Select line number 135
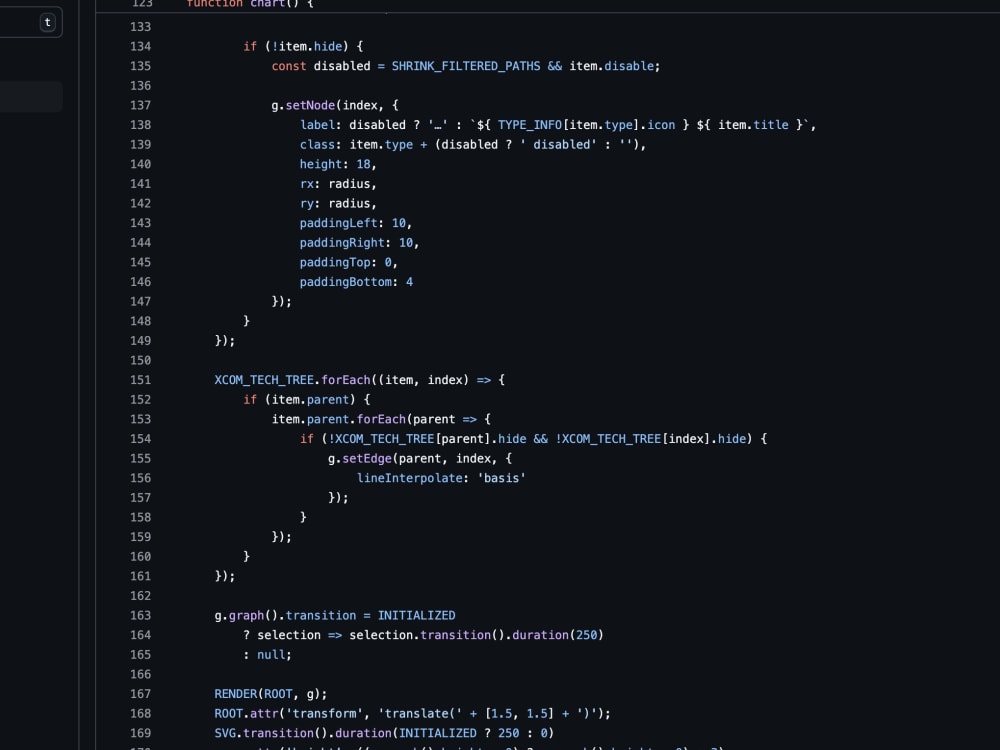The image size is (1000, 750). (140, 66)
